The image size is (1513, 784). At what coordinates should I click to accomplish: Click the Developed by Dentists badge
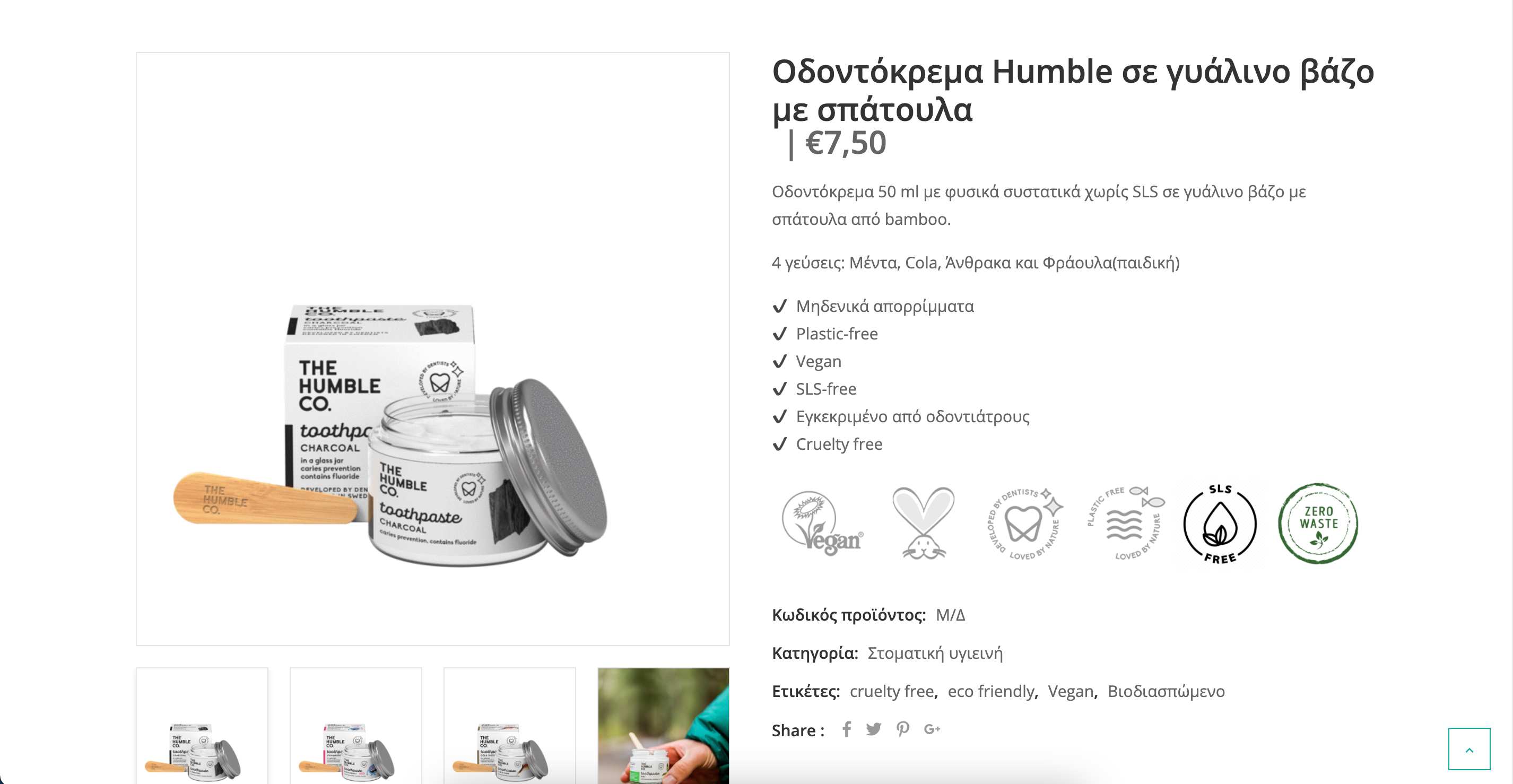(1025, 522)
